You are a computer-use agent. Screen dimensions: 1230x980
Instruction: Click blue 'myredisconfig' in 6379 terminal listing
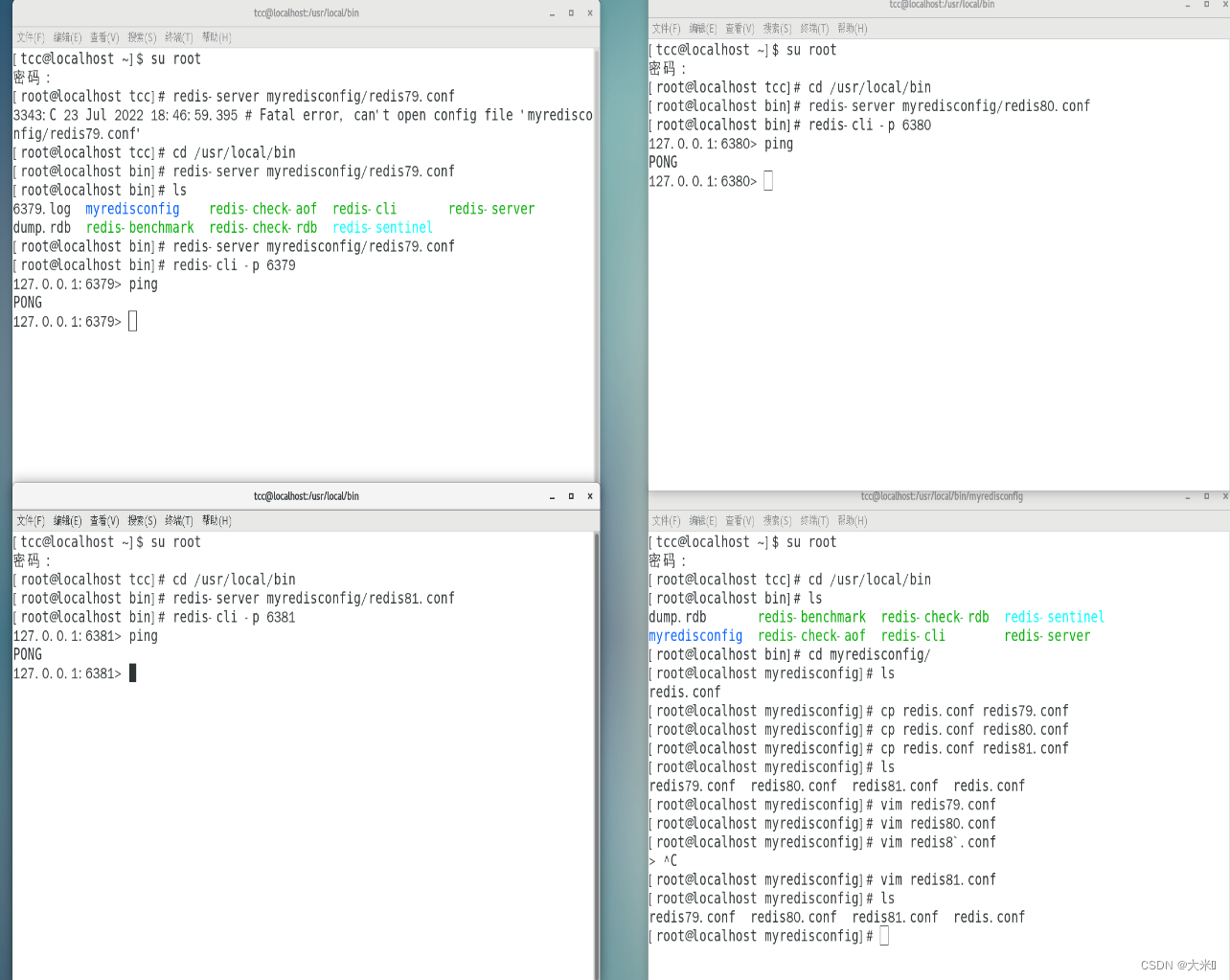tap(132, 209)
